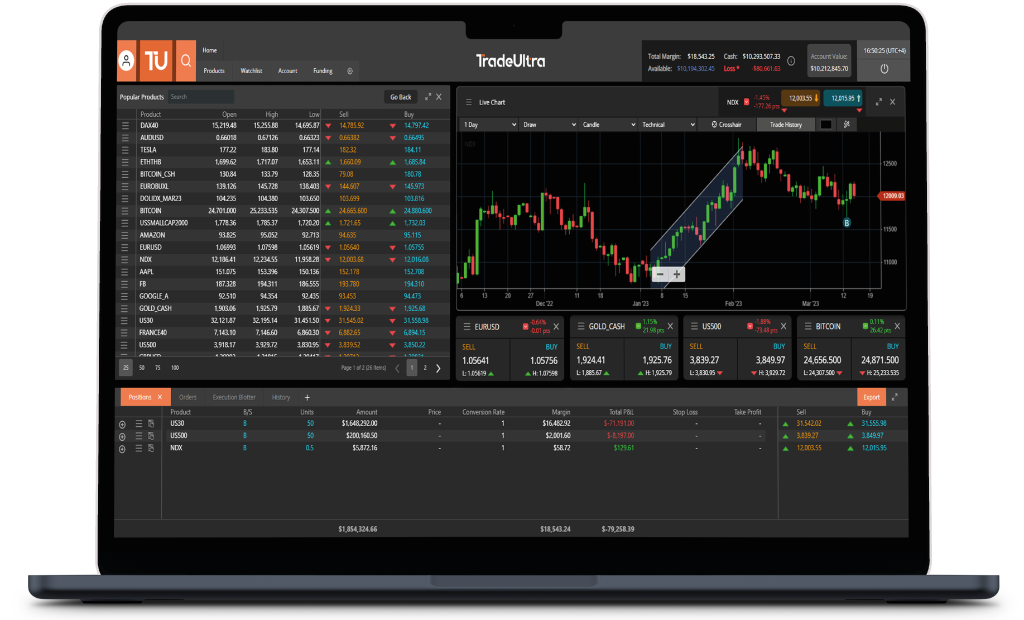Add to US30 position plus icon

click(x=122, y=425)
